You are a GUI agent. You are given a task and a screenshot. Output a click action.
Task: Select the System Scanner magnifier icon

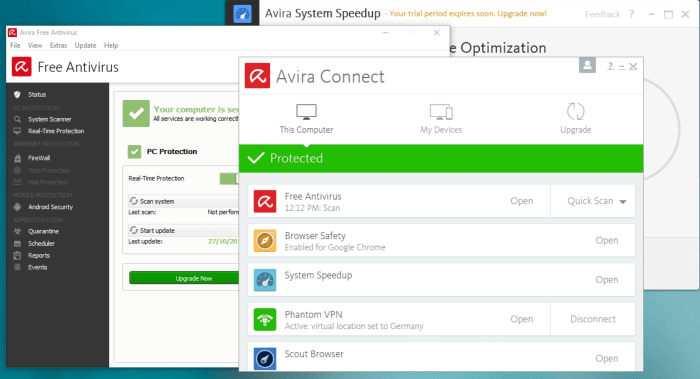17,119
